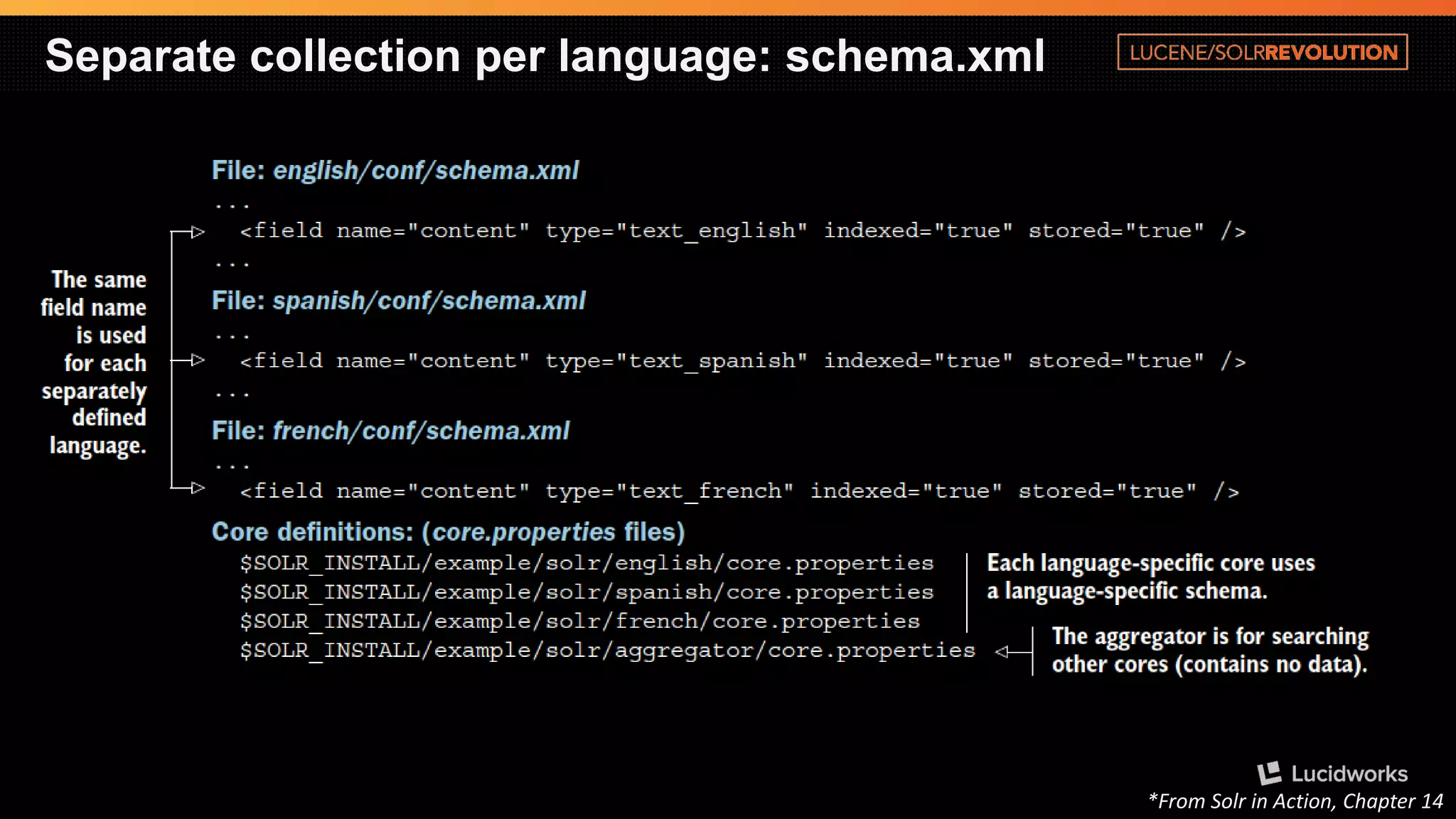Select the text_french field definition line
This screenshot has height=819, width=1456.
tap(740, 491)
